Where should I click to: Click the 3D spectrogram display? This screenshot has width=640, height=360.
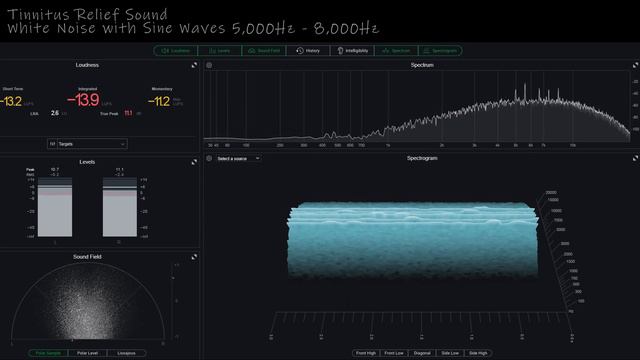pyautogui.click(x=413, y=241)
